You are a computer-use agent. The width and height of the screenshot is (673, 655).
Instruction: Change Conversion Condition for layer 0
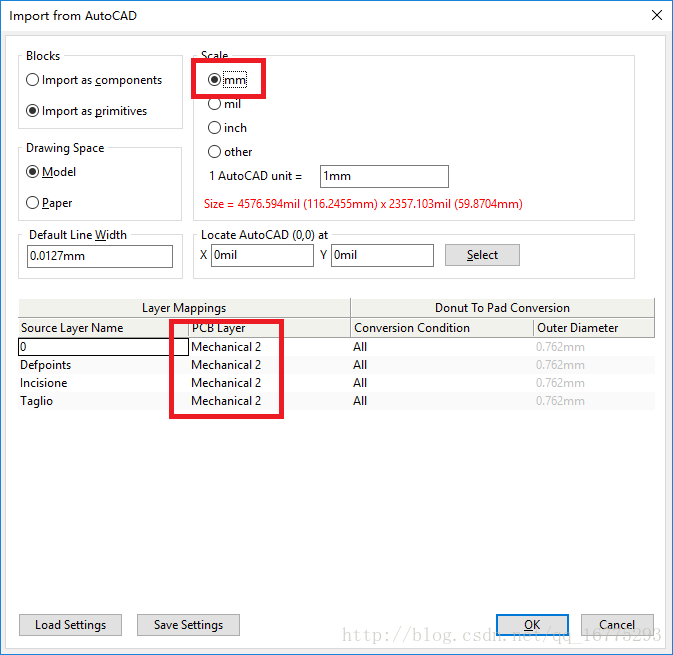(442, 347)
